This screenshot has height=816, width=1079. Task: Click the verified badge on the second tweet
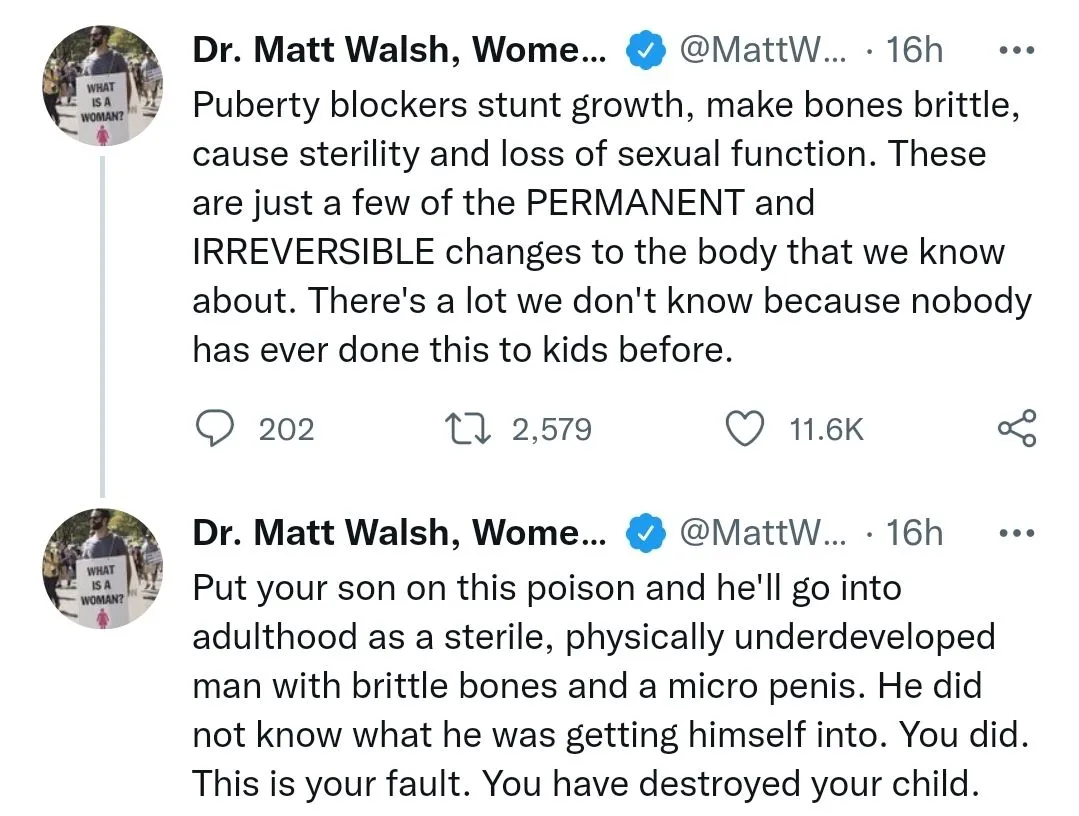(x=645, y=534)
